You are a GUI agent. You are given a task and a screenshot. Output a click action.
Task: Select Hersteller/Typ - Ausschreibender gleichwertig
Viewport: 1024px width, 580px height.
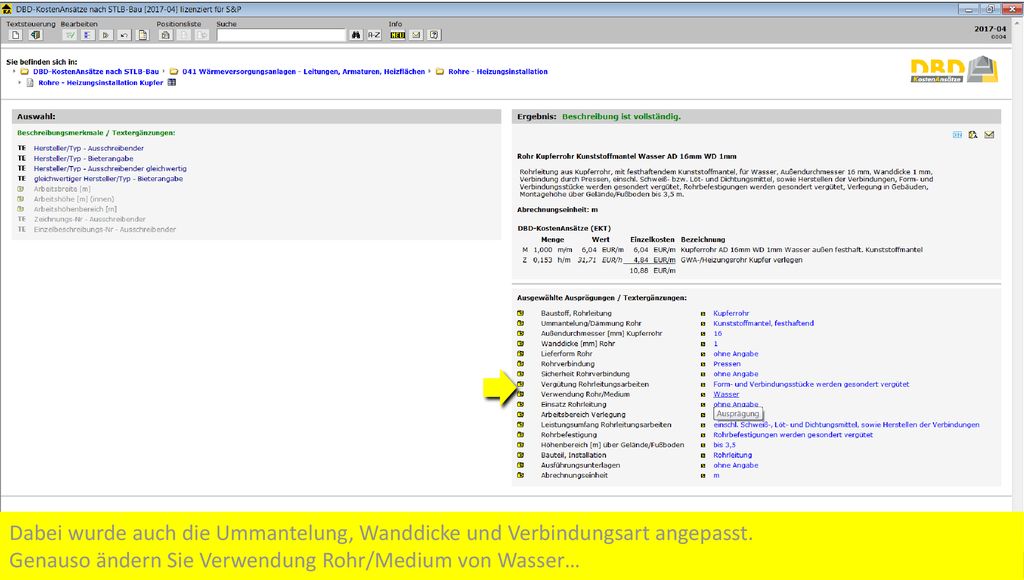coord(110,169)
